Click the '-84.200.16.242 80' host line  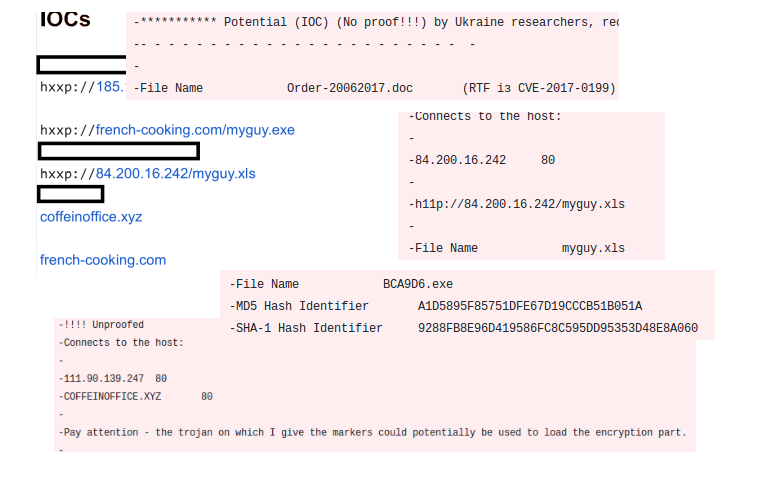(x=481, y=160)
